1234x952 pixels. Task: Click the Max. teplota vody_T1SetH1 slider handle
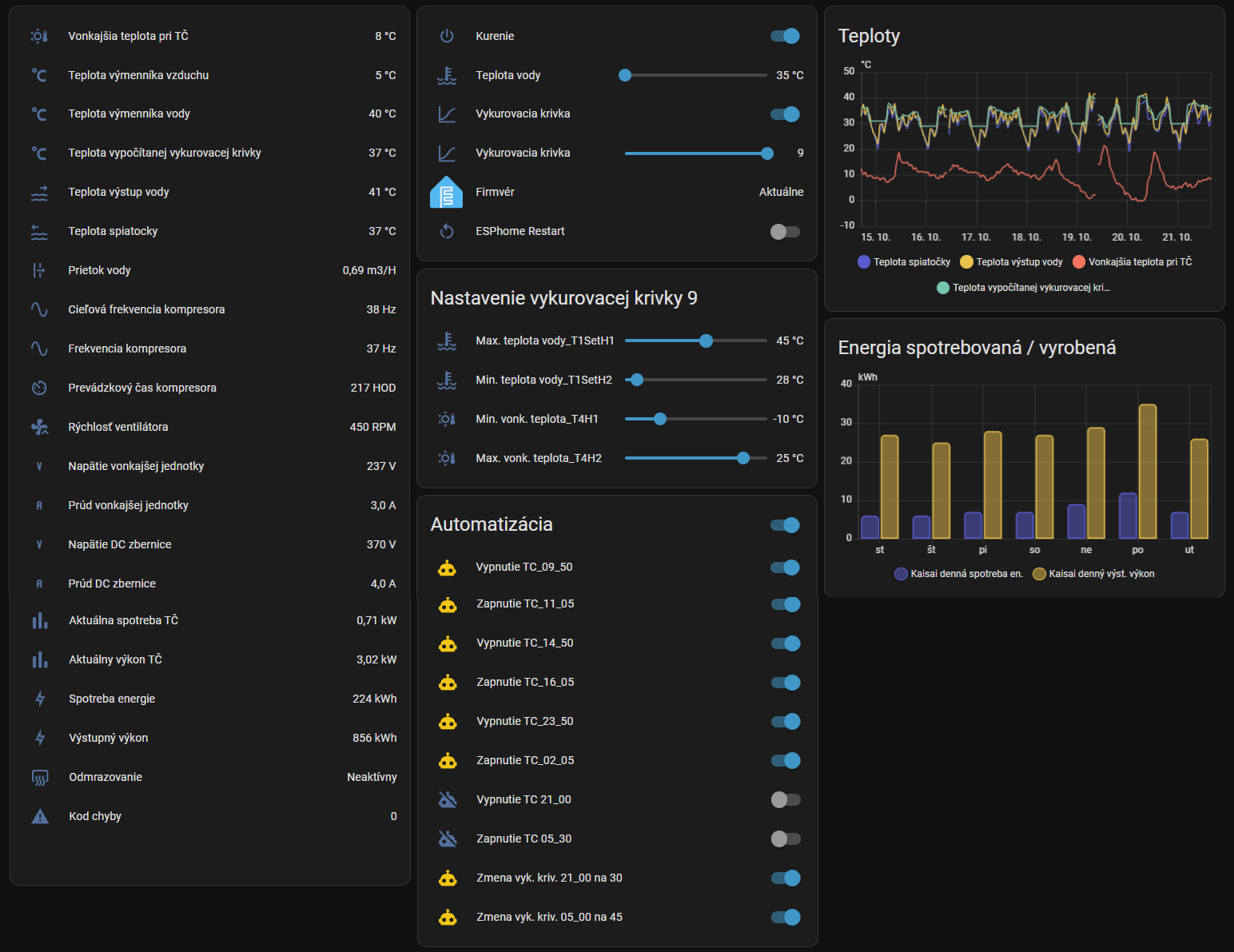tap(706, 341)
